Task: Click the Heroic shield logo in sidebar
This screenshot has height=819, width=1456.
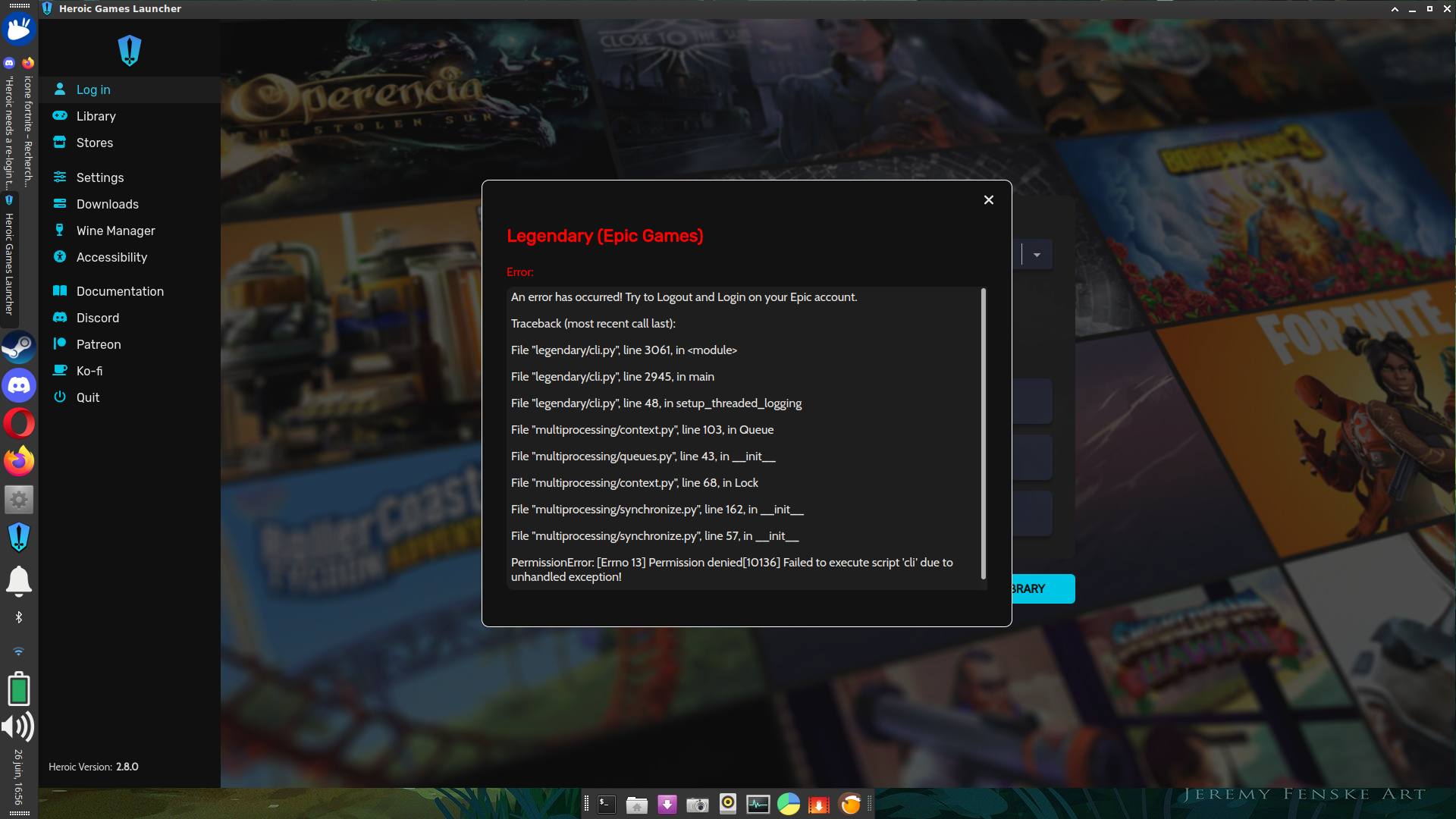Action: (x=130, y=50)
